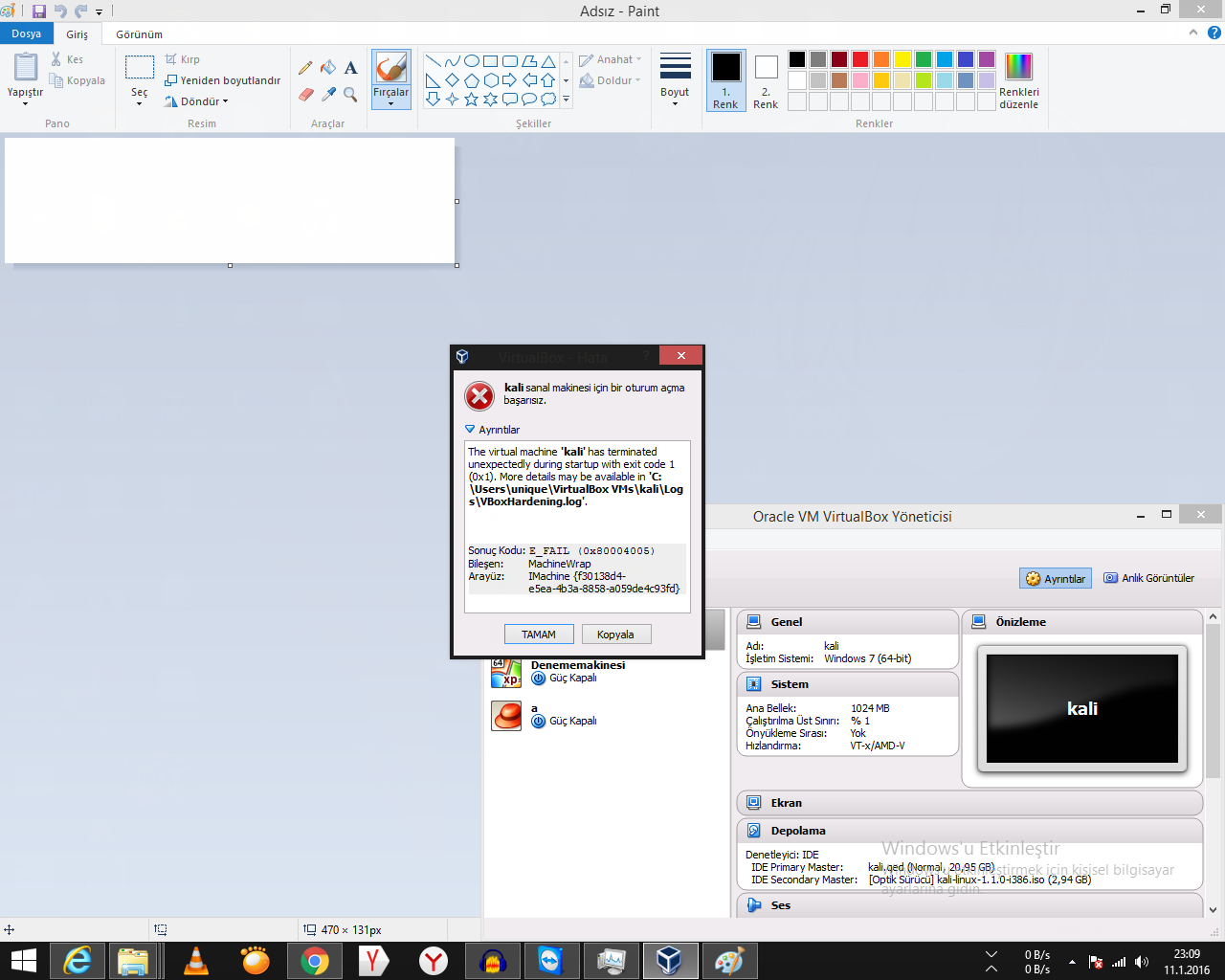
Task: Click the Kırp crop tool
Action: [x=183, y=59]
